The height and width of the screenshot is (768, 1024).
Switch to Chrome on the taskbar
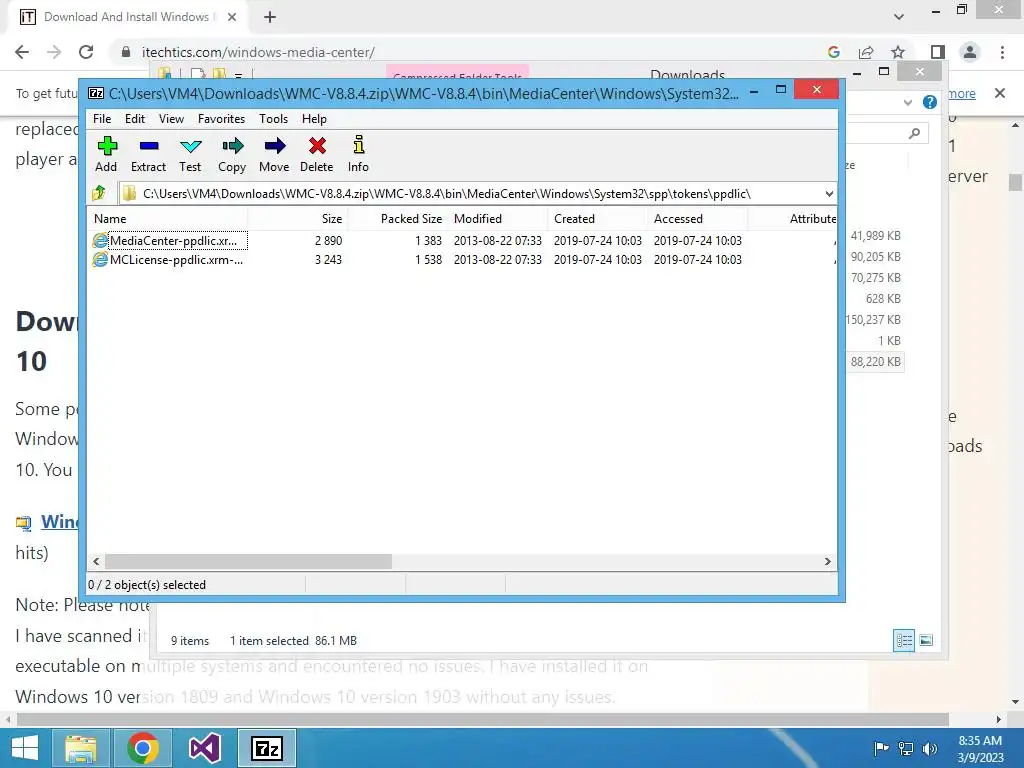[142, 748]
